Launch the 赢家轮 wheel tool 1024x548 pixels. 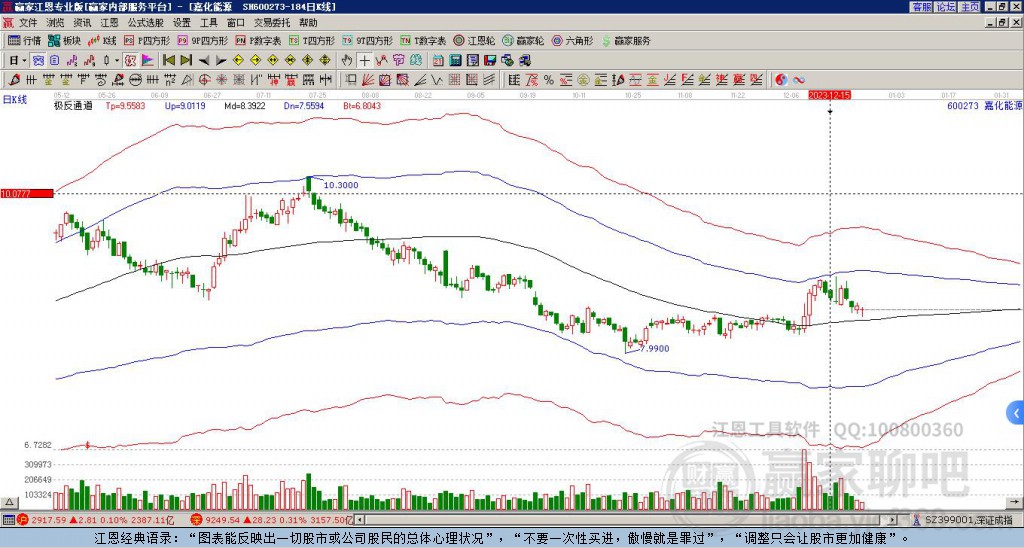click(523, 40)
